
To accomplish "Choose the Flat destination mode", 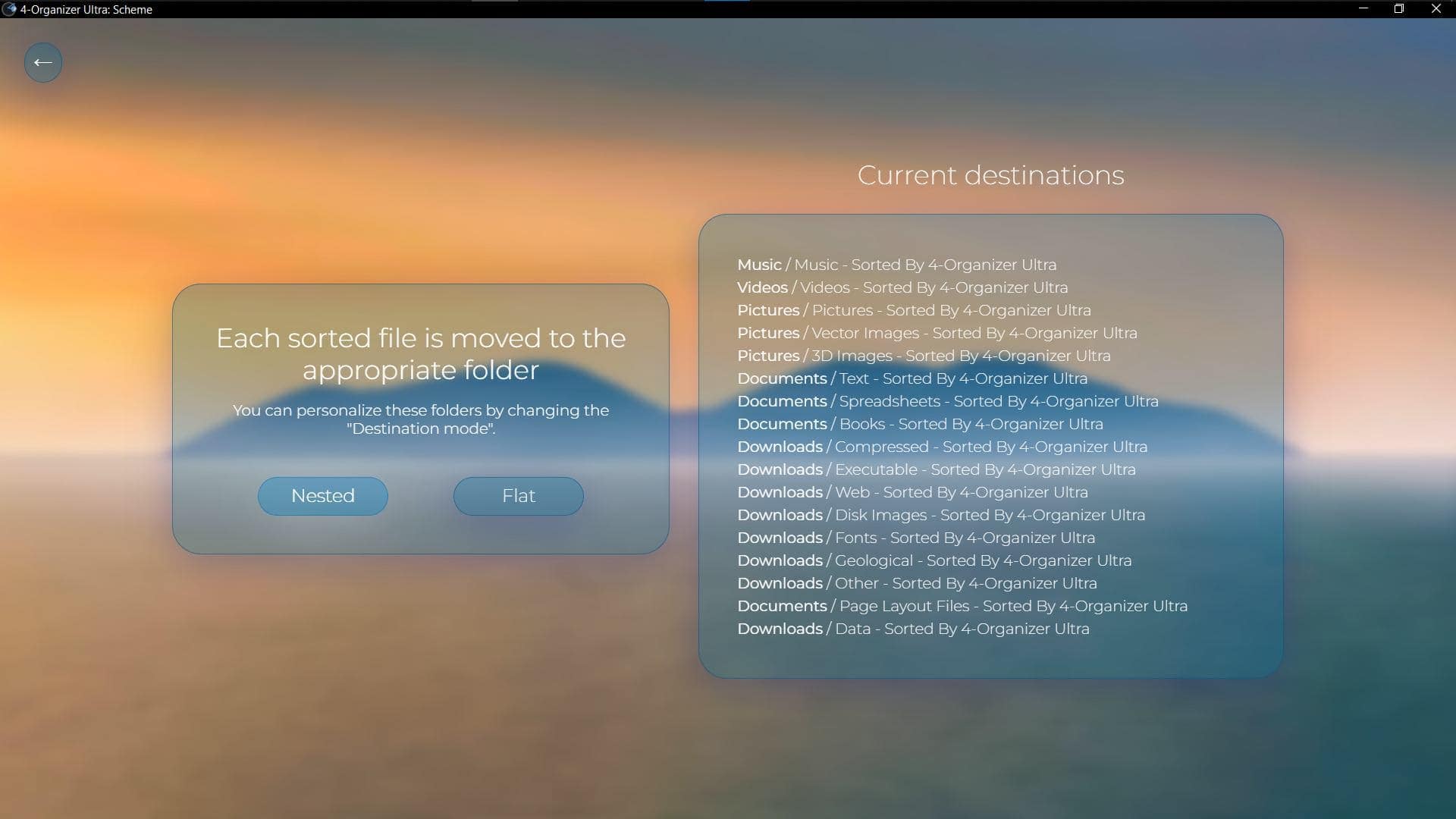I will [519, 496].
